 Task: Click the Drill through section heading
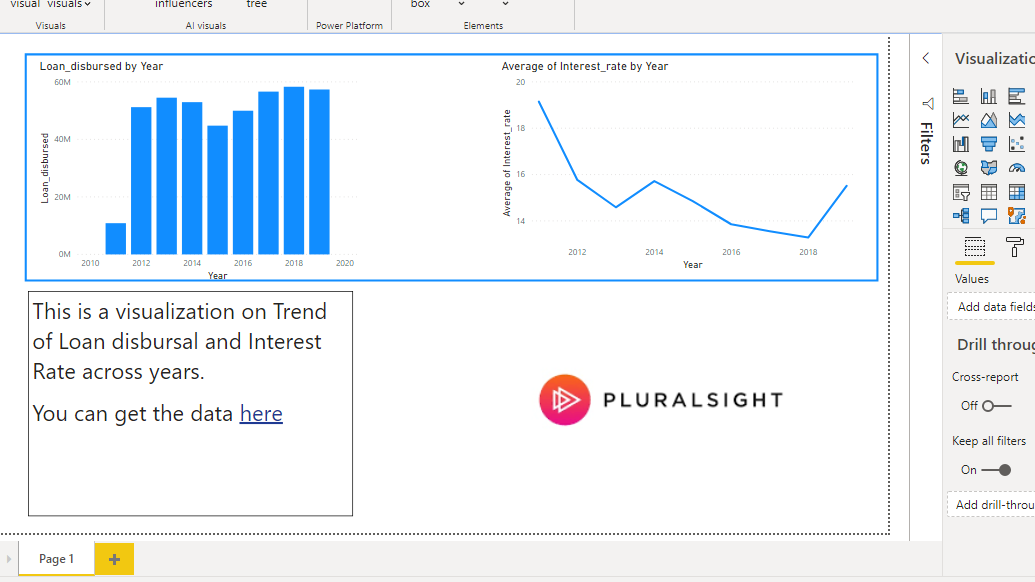[996, 344]
